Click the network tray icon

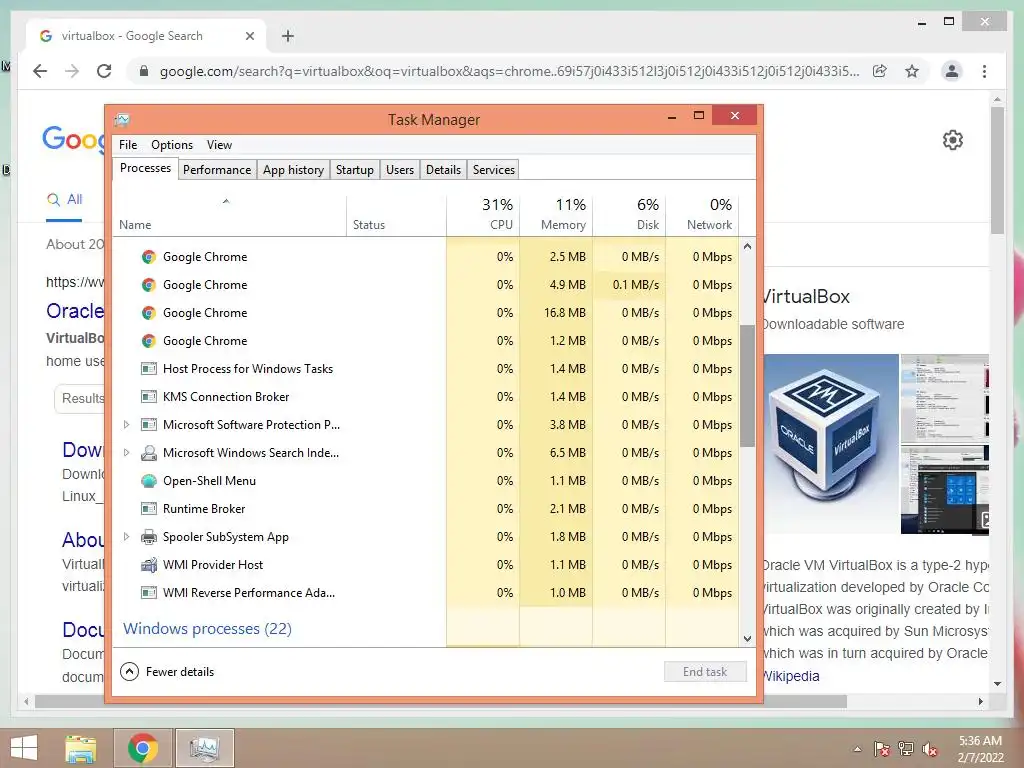pyautogui.click(x=906, y=749)
